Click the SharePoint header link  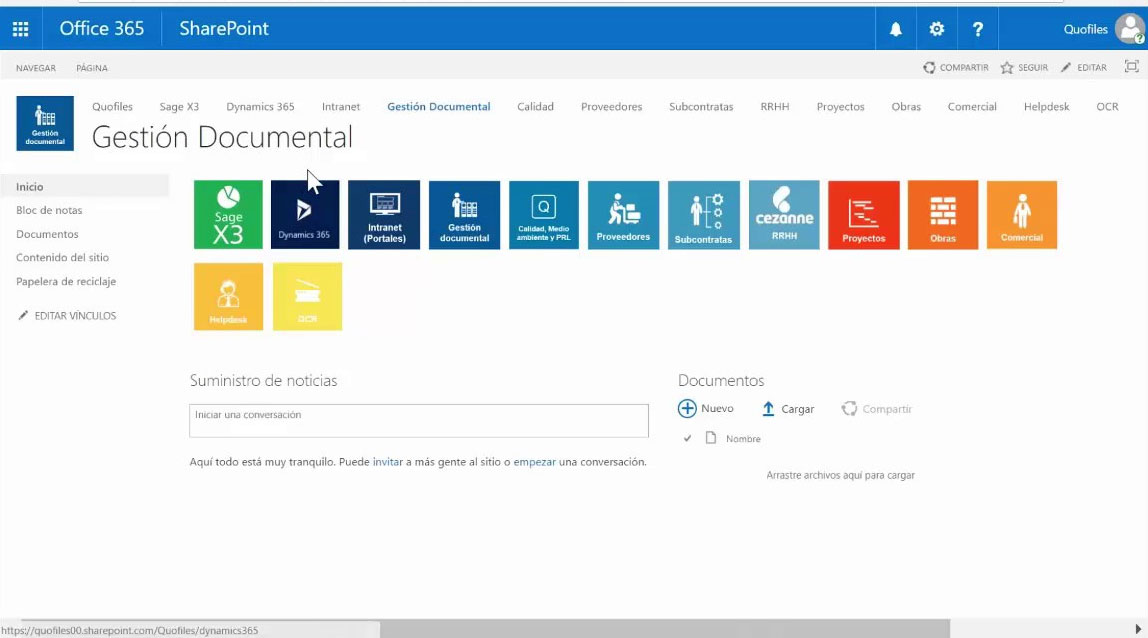pyautogui.click(x=224, y=29)
